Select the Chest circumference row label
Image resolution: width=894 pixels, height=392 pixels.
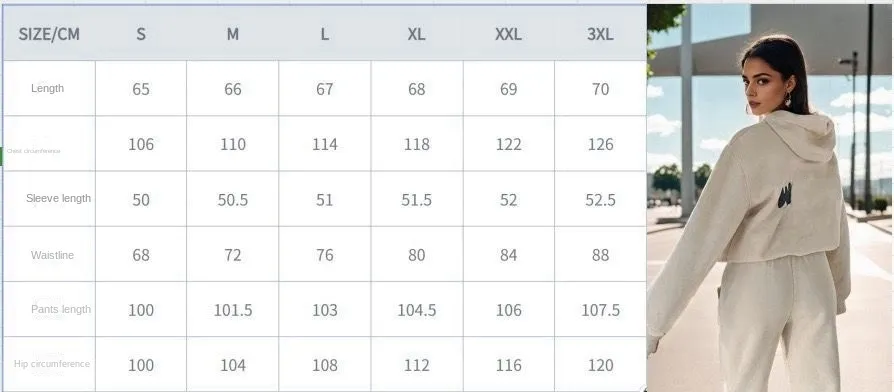[33, 151]
